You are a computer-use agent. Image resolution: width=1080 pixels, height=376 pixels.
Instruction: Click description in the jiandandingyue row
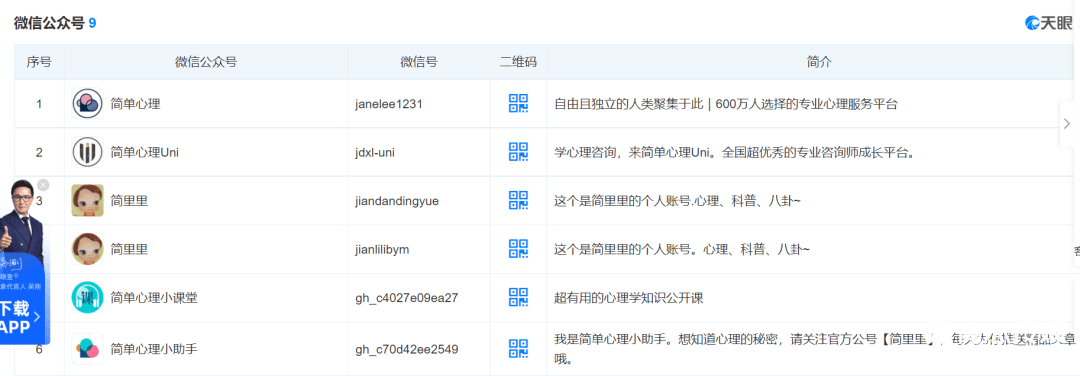point(678,200)
